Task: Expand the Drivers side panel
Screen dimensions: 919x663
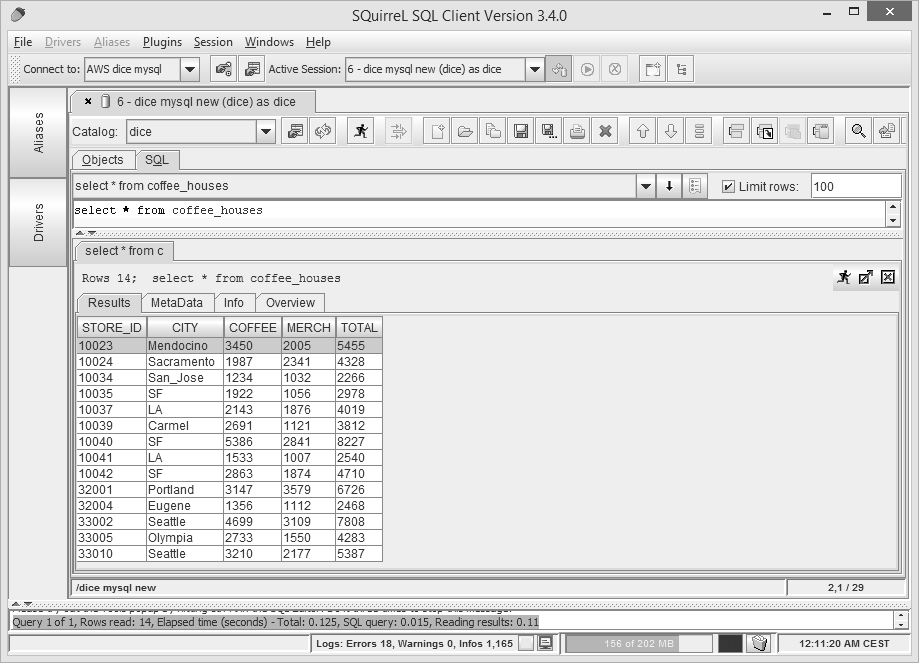Action: click(39, 222)
